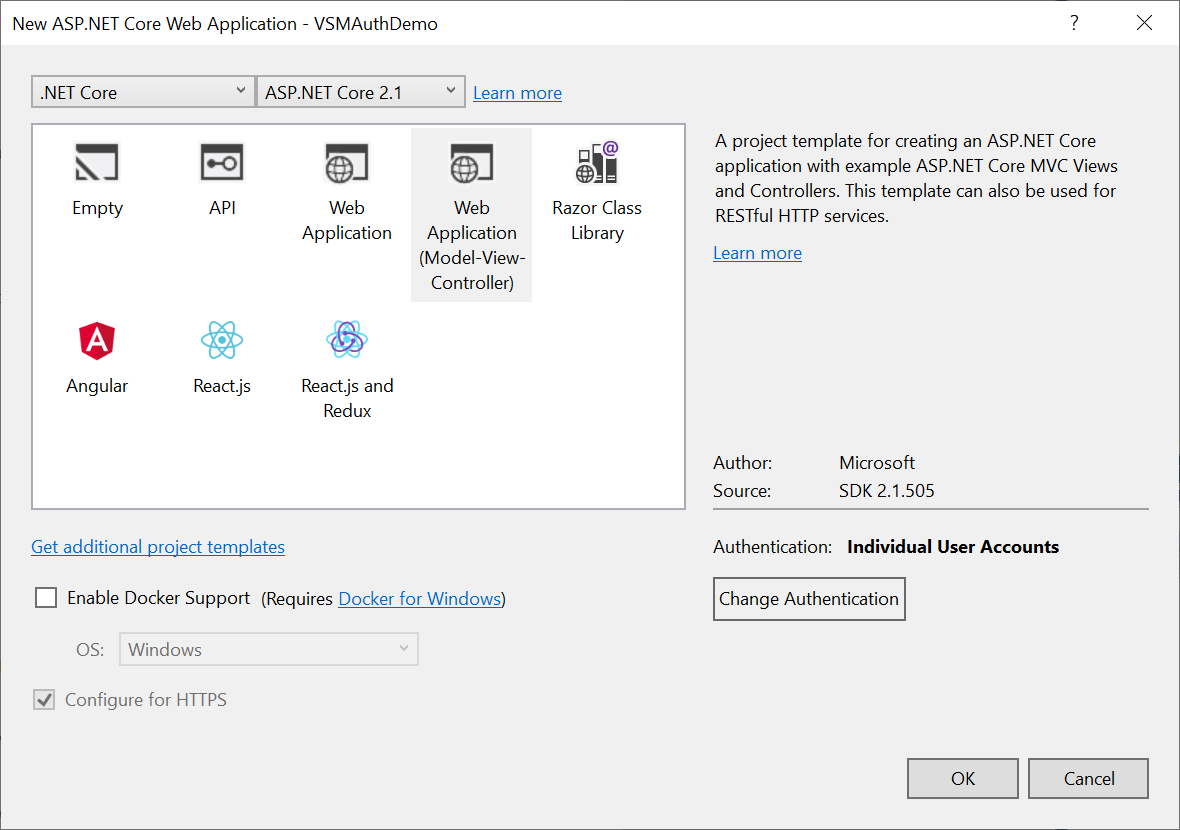Image resolution: width=1180 pixels, height=830 pixels.
Task: Click the Docker for Windows link
Action: pyautogui.click(x=420, y=599)
